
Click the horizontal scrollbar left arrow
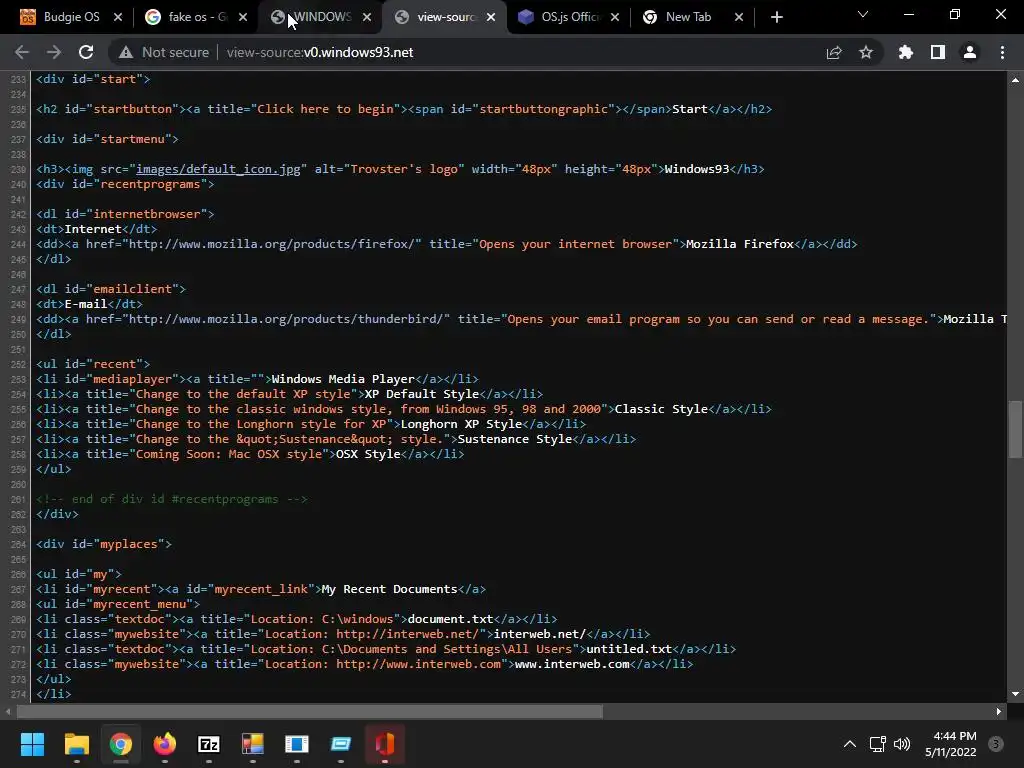[8, 711]
